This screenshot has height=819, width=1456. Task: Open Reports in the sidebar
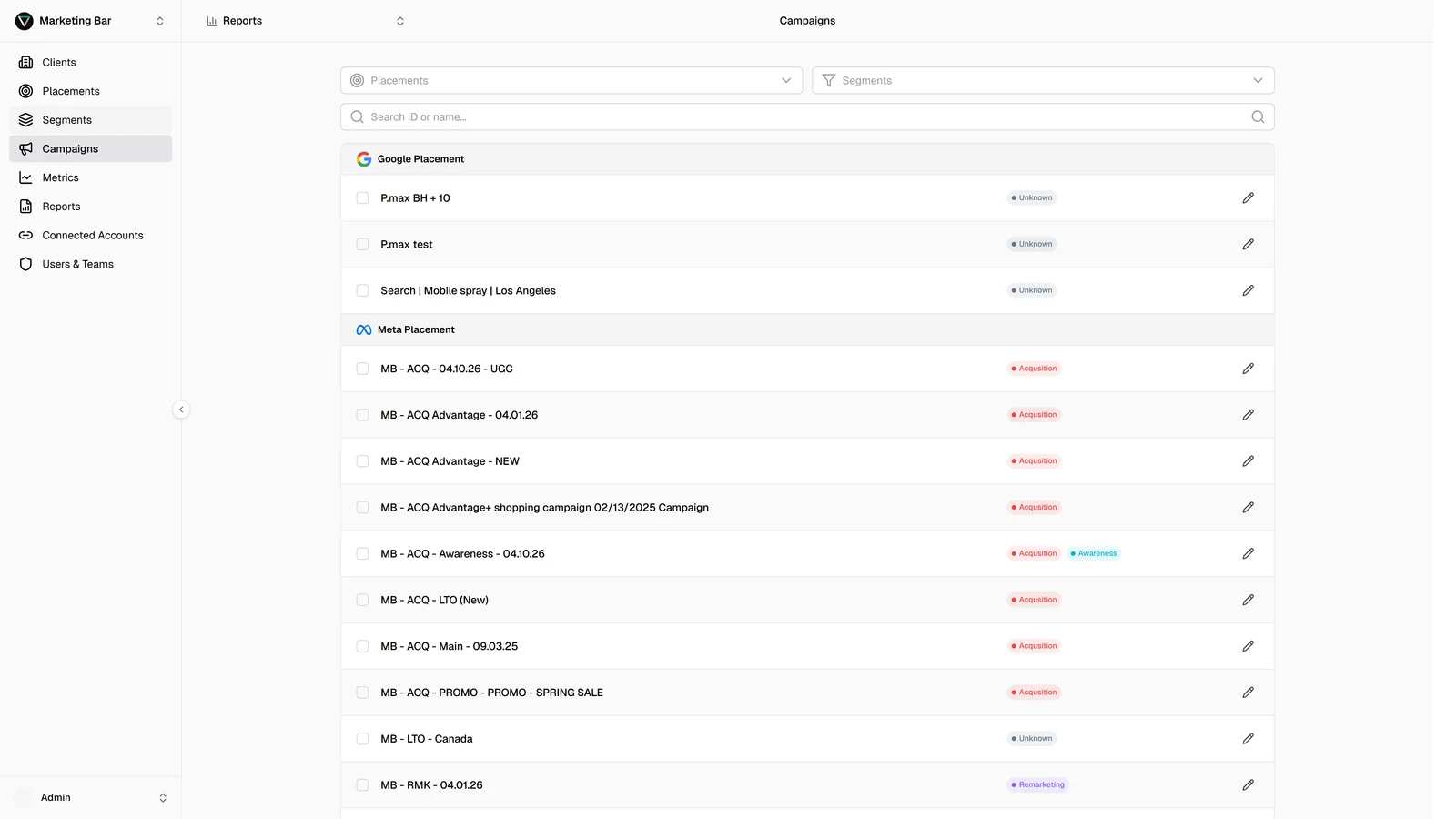90,207
